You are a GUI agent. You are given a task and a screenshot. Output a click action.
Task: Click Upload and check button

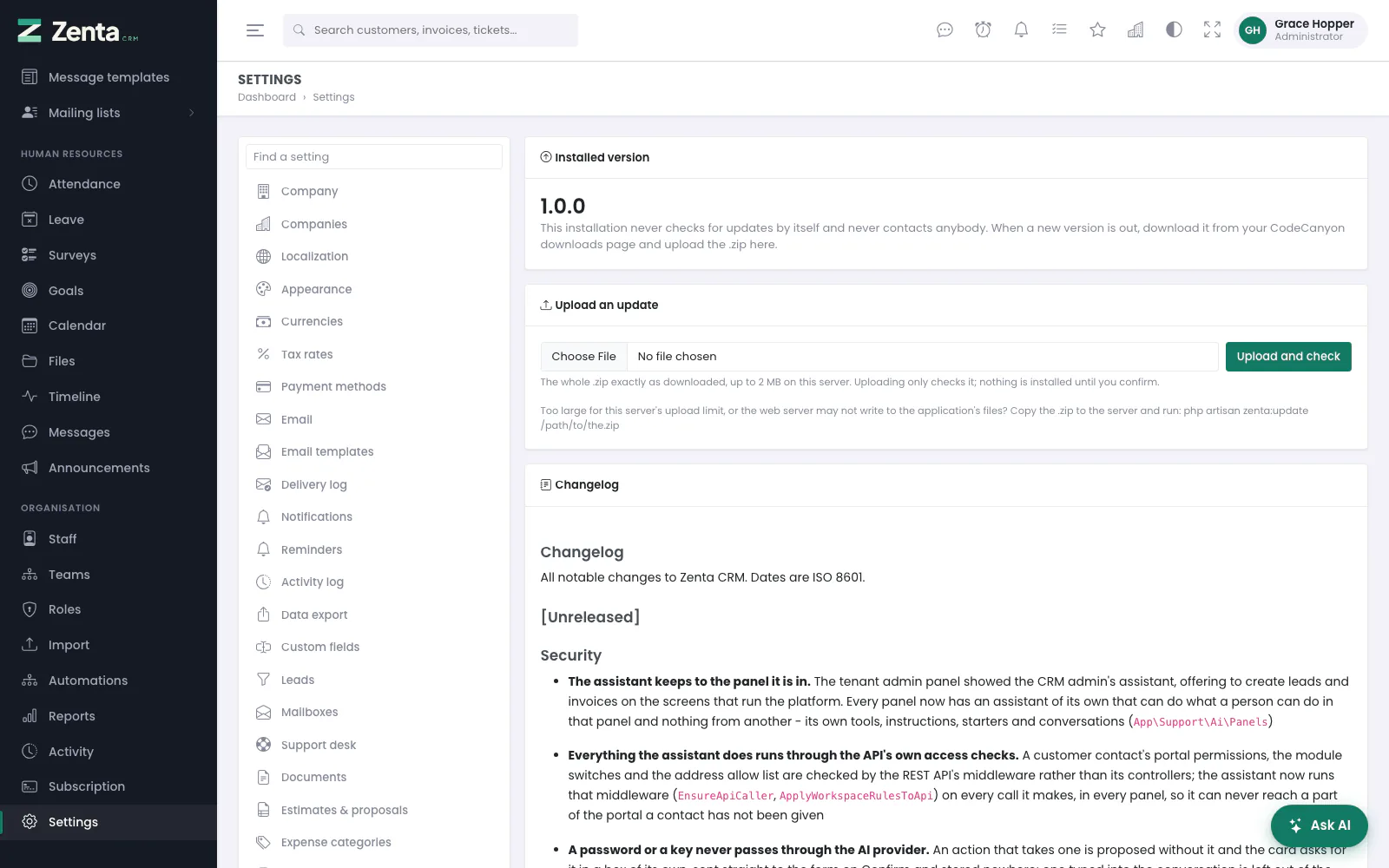1288,357
